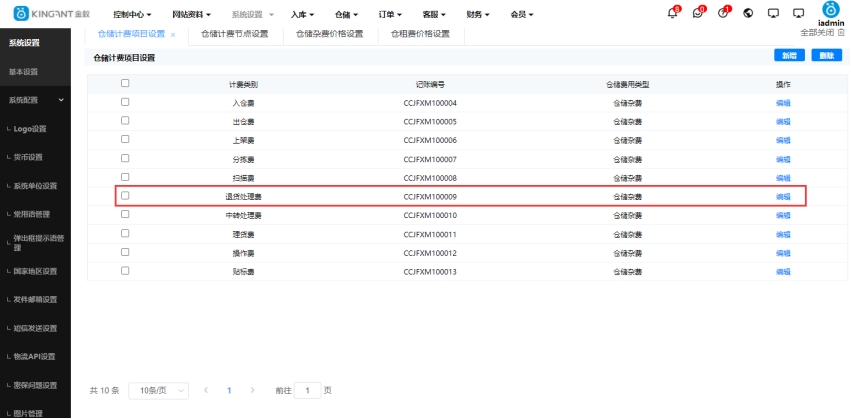Check the box for row 上架费

[x=125, y=139]
